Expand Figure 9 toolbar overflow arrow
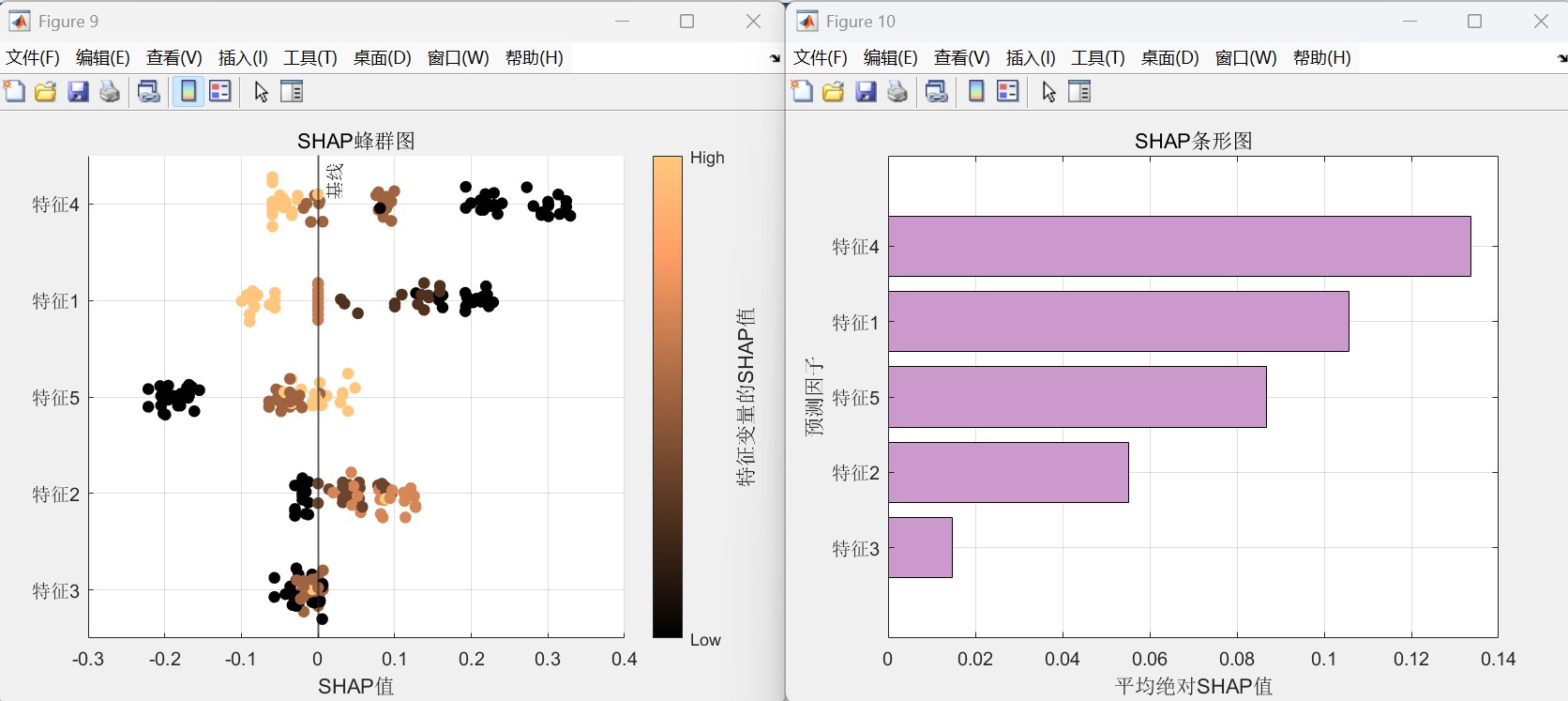This screenshot has width=1568, height=701. tap(775, 58)
